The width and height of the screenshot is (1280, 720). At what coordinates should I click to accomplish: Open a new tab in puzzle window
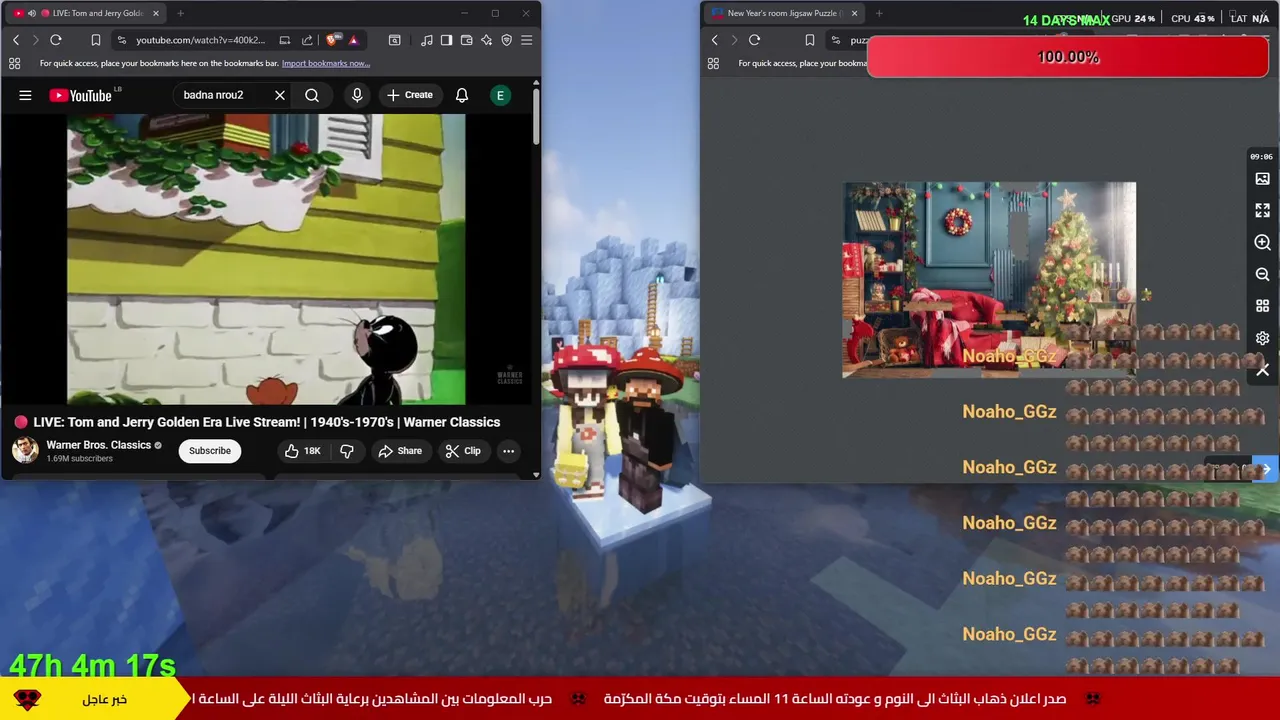pyautogui.click(x=879, y=13)
